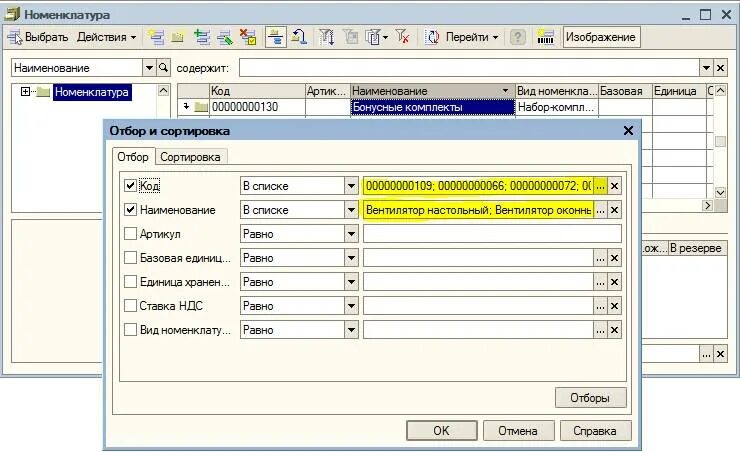
Task: Click the Изображение button
Action: 601,37
